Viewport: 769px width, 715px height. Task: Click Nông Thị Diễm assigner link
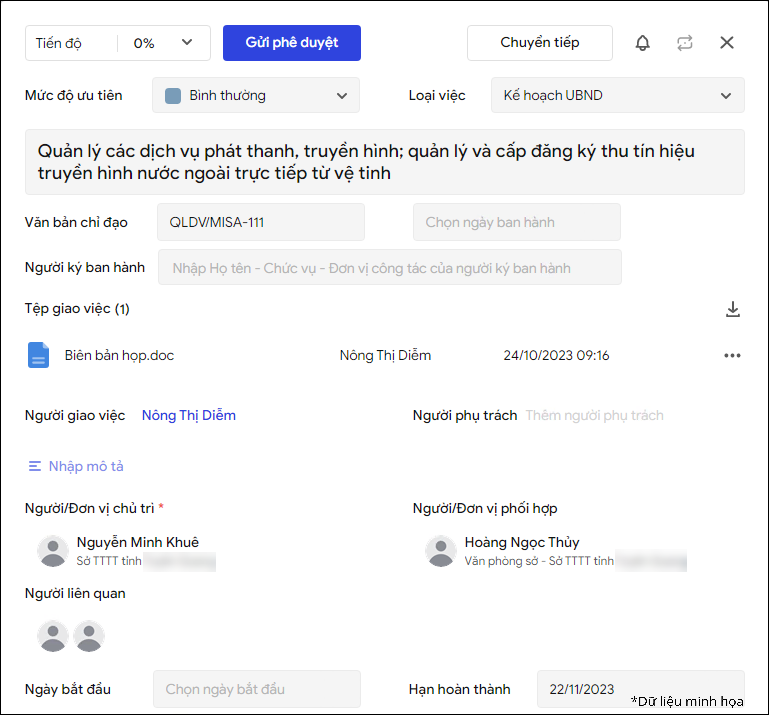click(189, 415)
